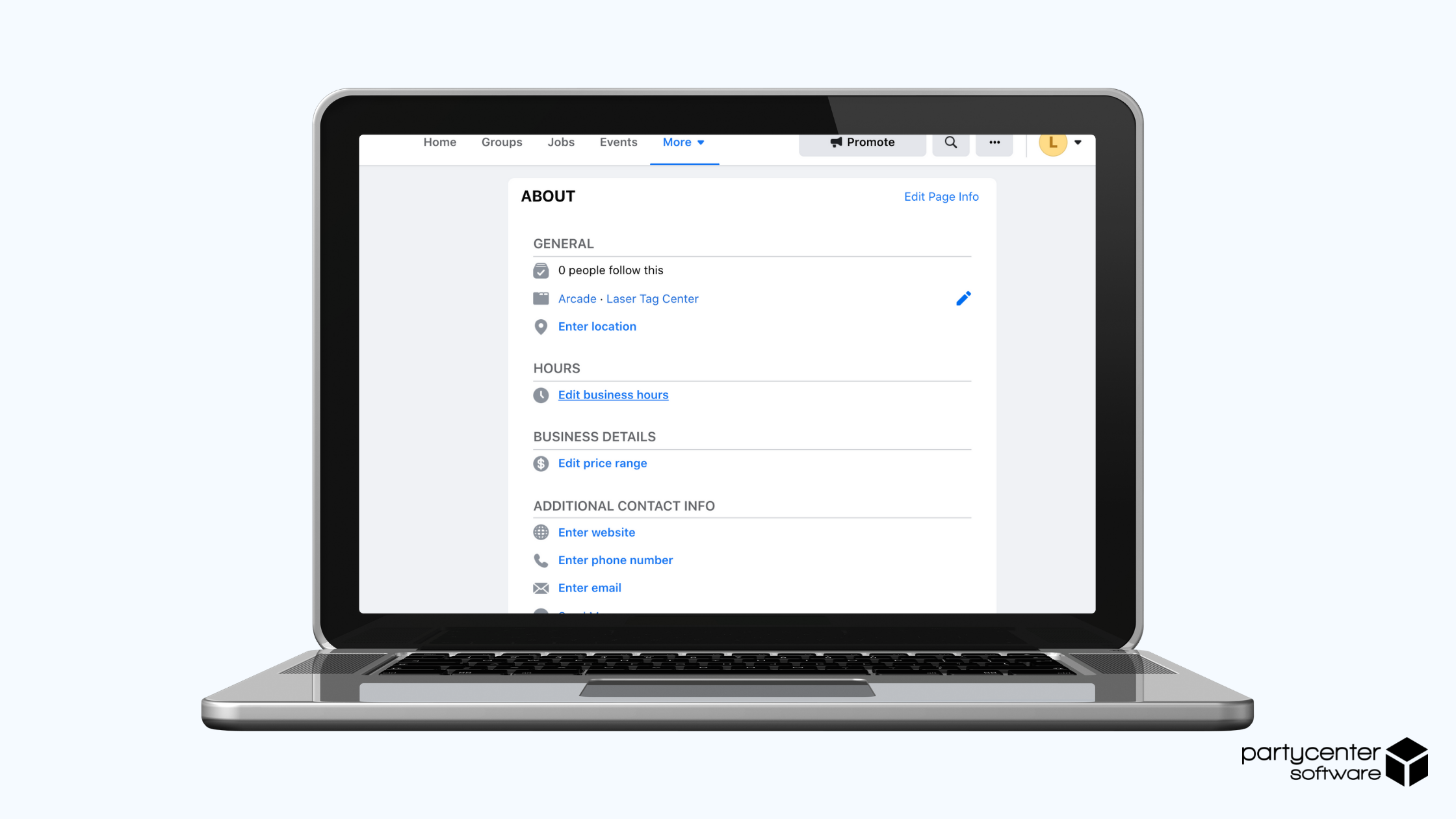The image size is (1456, 819).
Task: Click the user avatar dropdown arrow
Action: point(1078,141)
